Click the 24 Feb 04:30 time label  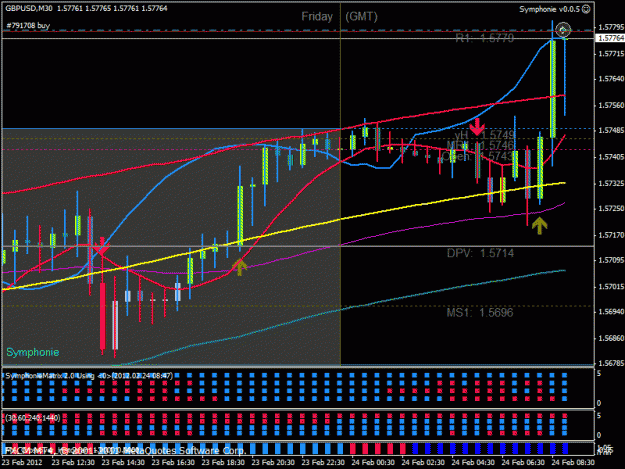point(473,463)
